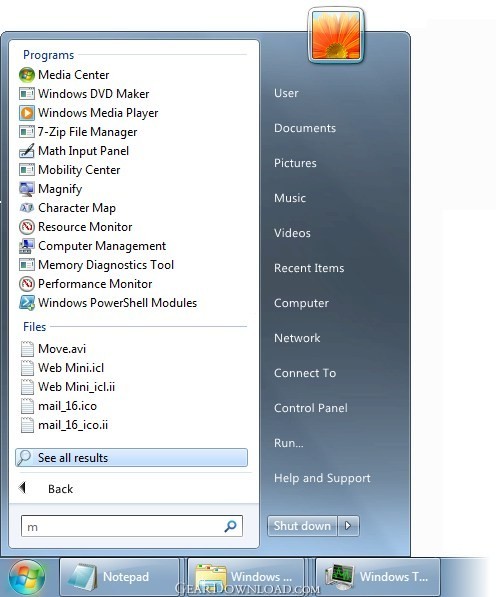Launch 7-Zip File Manager by name

[87, 132]
